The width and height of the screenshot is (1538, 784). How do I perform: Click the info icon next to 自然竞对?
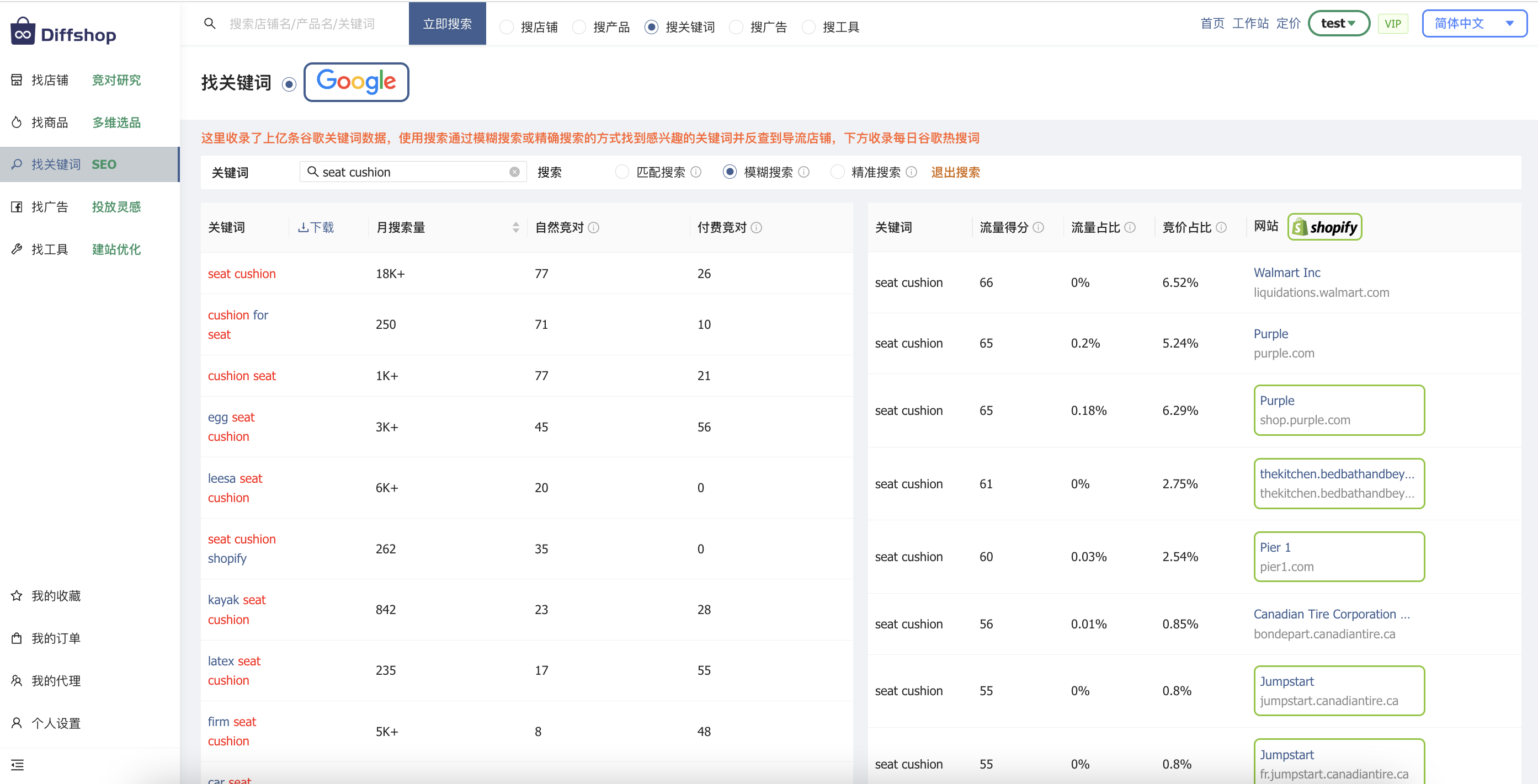click(x=593, y=227)
